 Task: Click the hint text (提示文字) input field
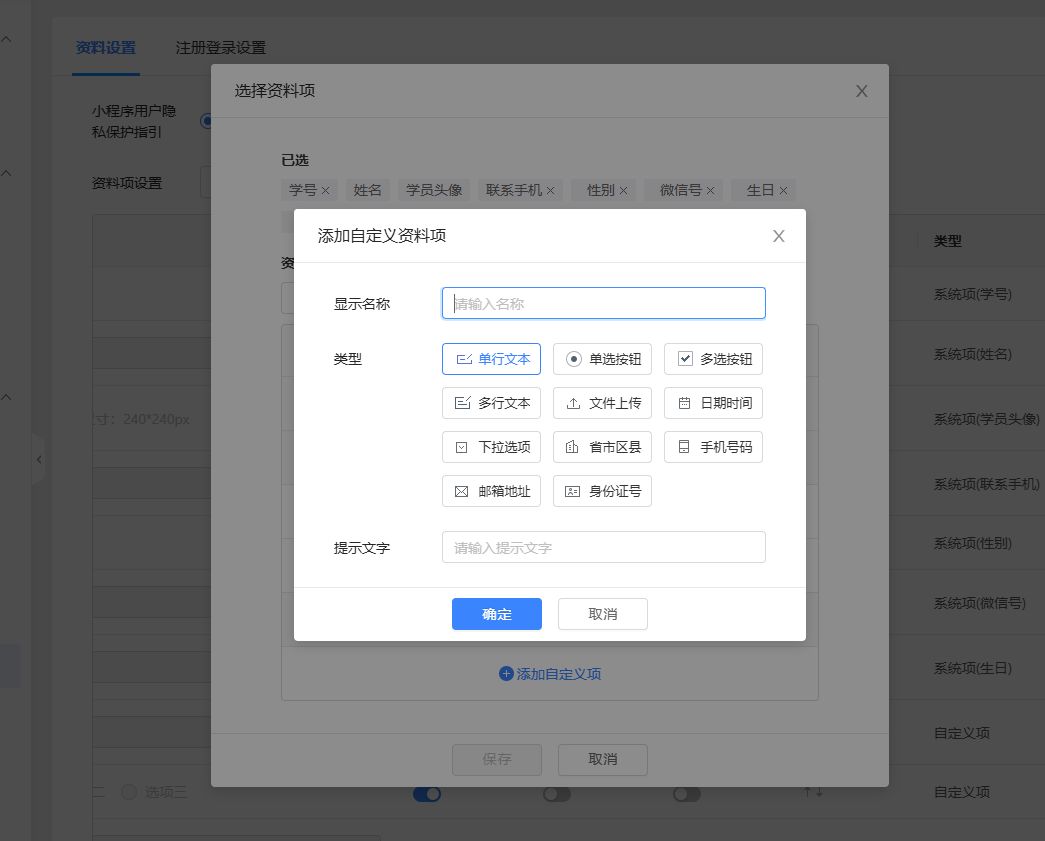click(603, 547)
